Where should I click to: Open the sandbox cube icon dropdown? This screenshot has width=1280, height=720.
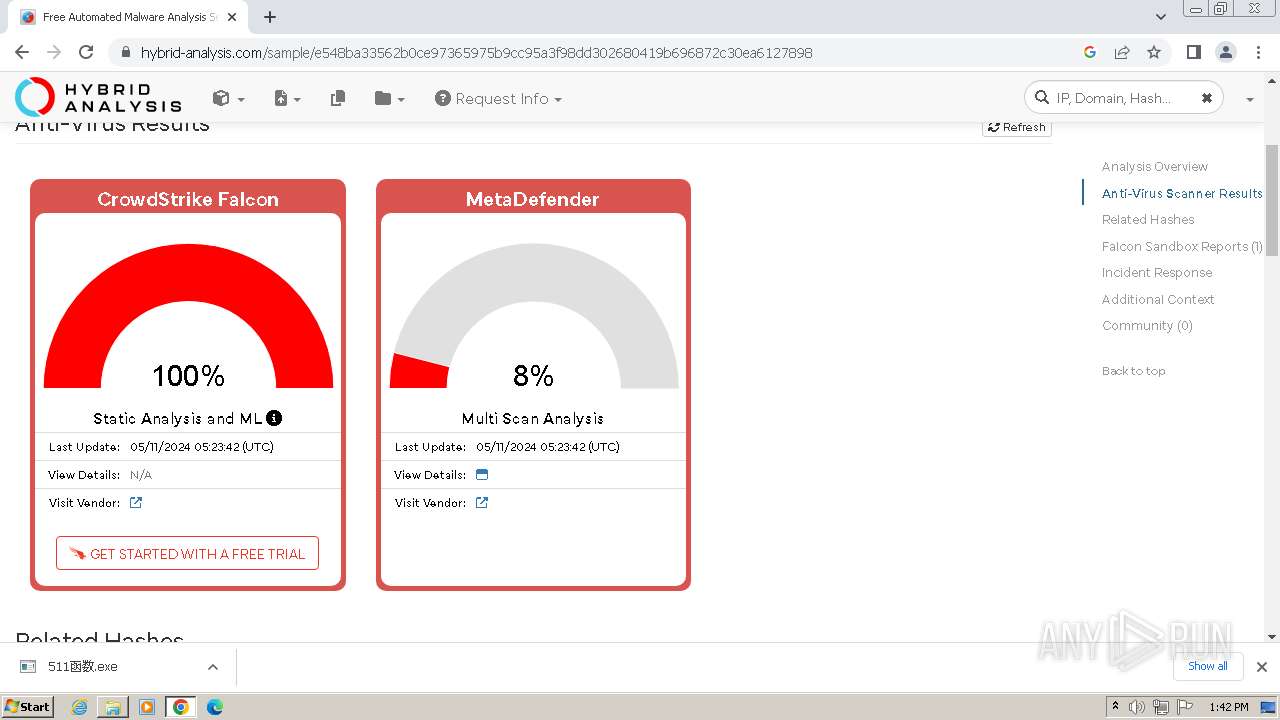pyautogui.click(x=228, y=98)
